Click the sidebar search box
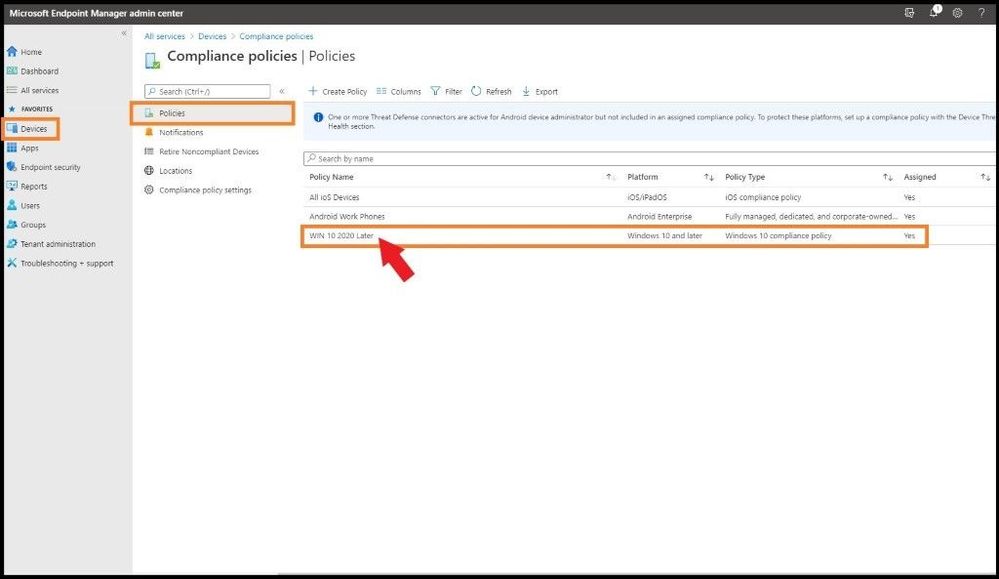Image resolution: width=999 pixels, height=579 pixels. [207, 91]
